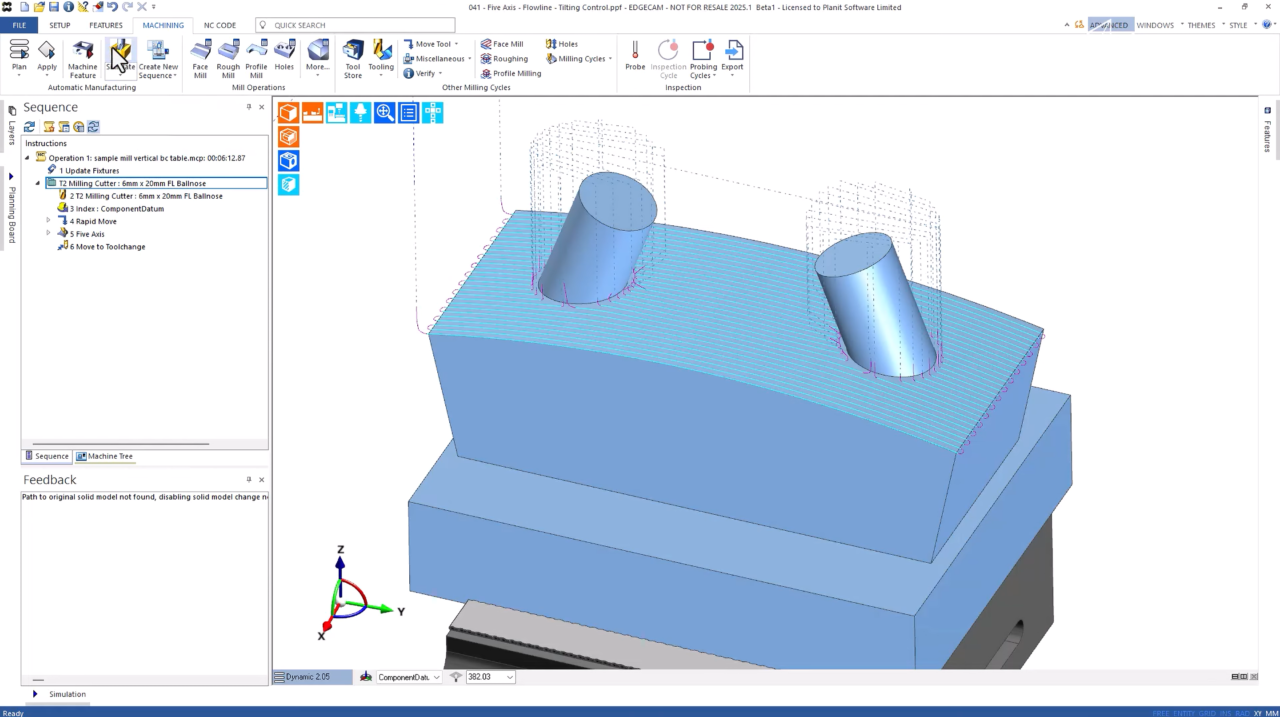The height and width of the screenshot is (717, 1280).
Task: Open the Verify dropdown
Action: click(x=423, y=73)
